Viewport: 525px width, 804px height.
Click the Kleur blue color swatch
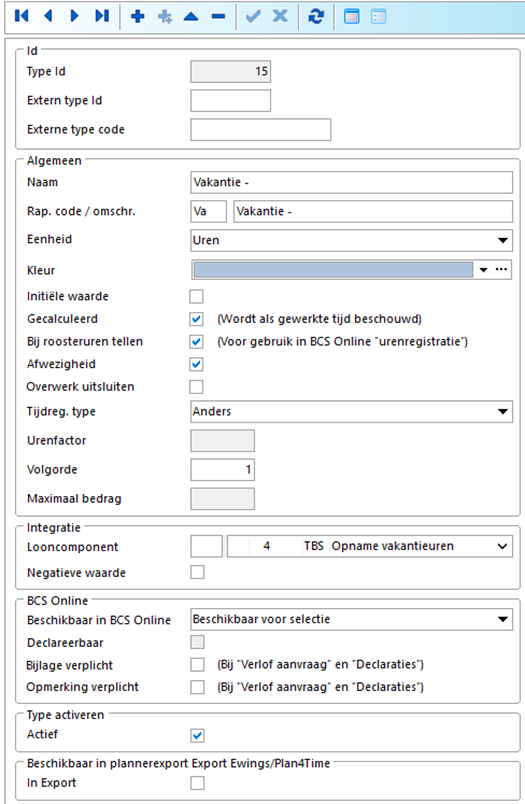[333, 270]
